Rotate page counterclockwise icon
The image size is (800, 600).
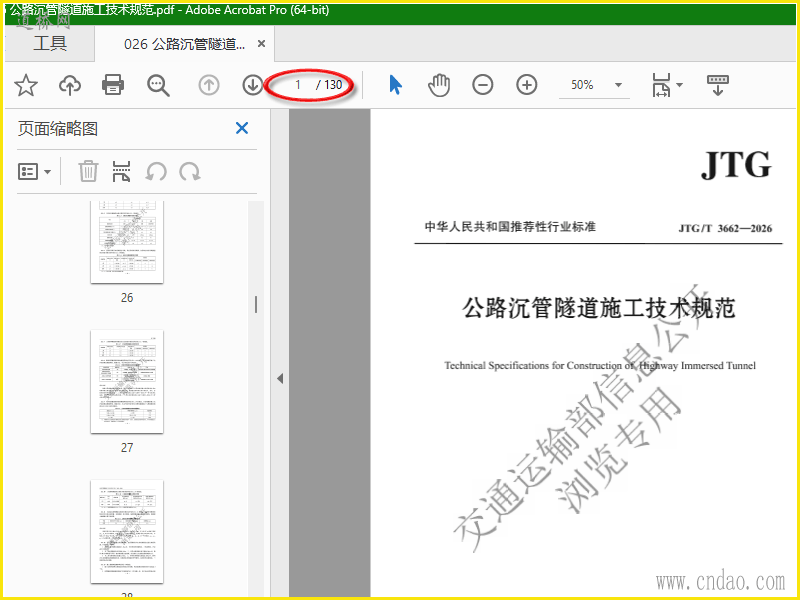pos(156,171)
